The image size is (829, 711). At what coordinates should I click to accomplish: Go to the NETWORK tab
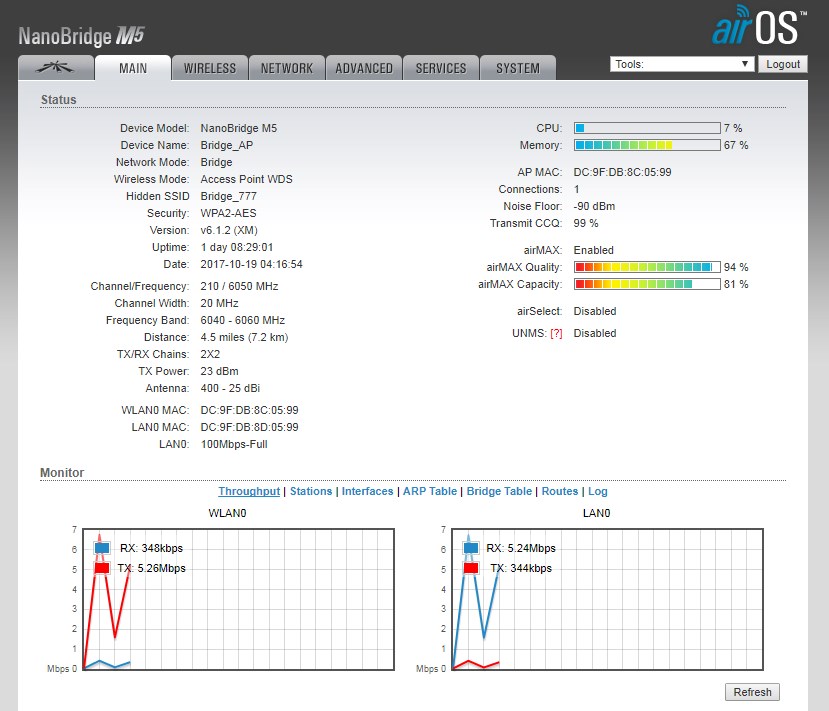287,68
